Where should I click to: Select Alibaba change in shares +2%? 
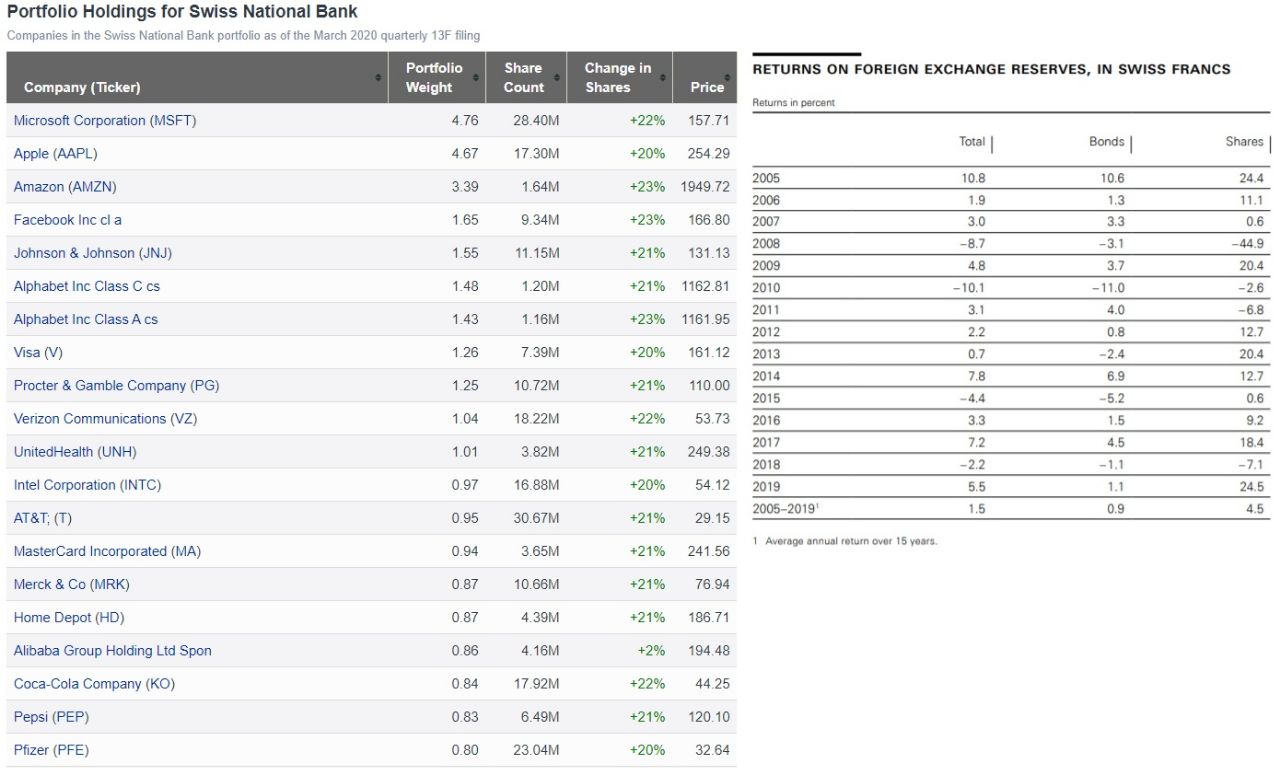pos(651,650)
